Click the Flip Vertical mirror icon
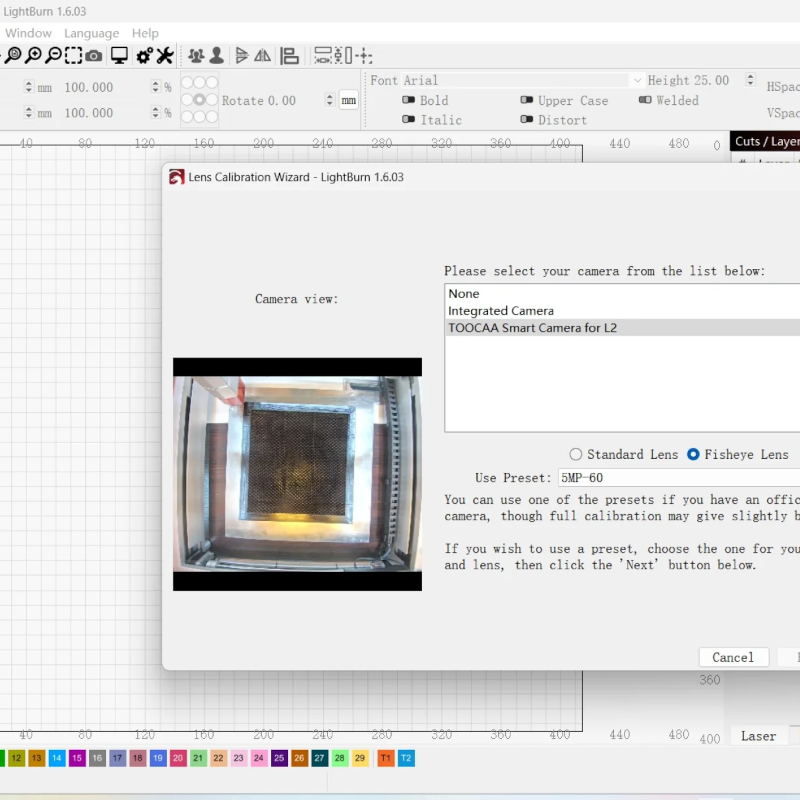This screenshot has height=800, width=800. click(241, 55)
